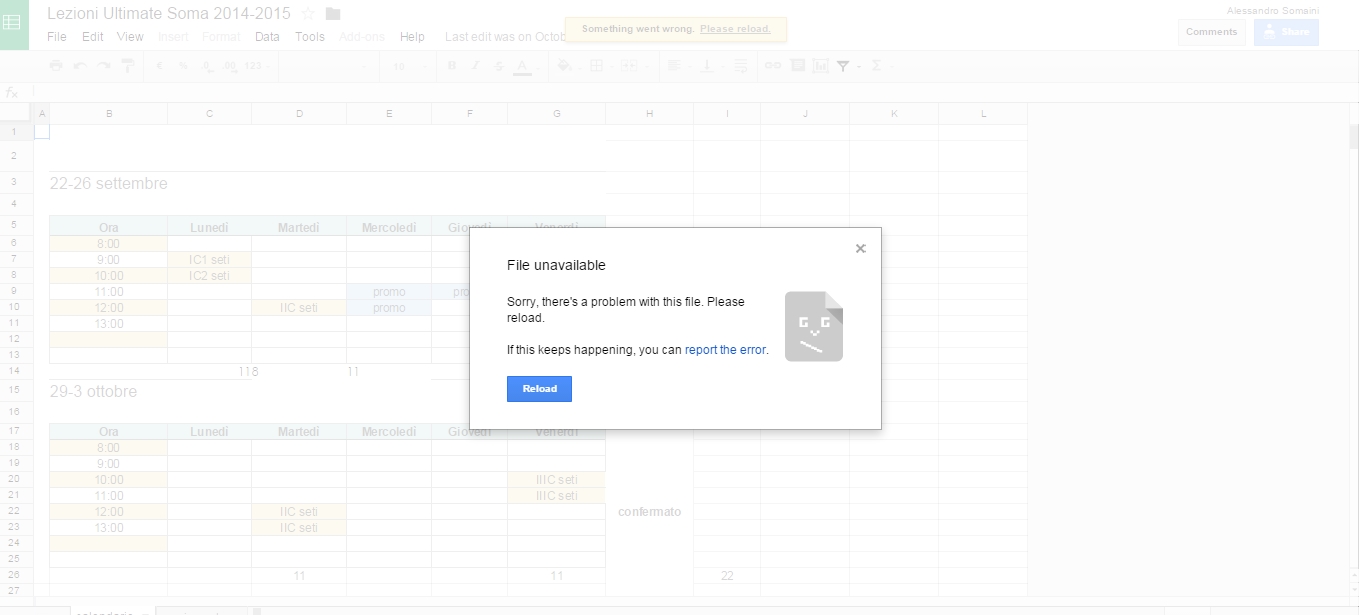This screenshot has width=1362, height=615.
Task: Click the Please reload link in banner
Action: tap(735, 29)
